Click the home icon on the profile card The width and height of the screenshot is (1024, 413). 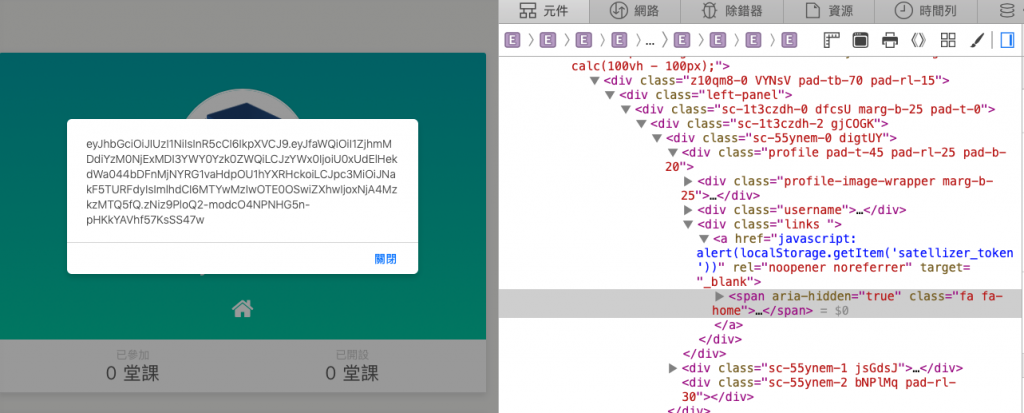pos(242,308)
